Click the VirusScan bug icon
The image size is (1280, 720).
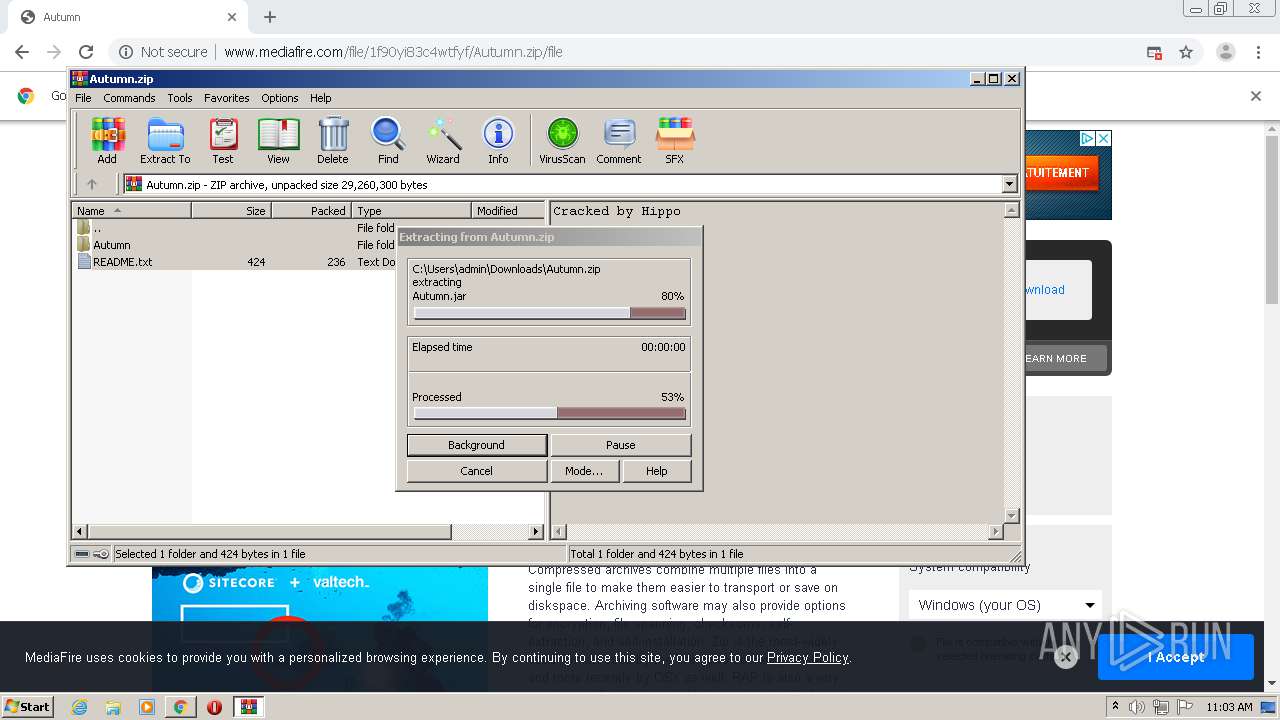coord(562,140)
